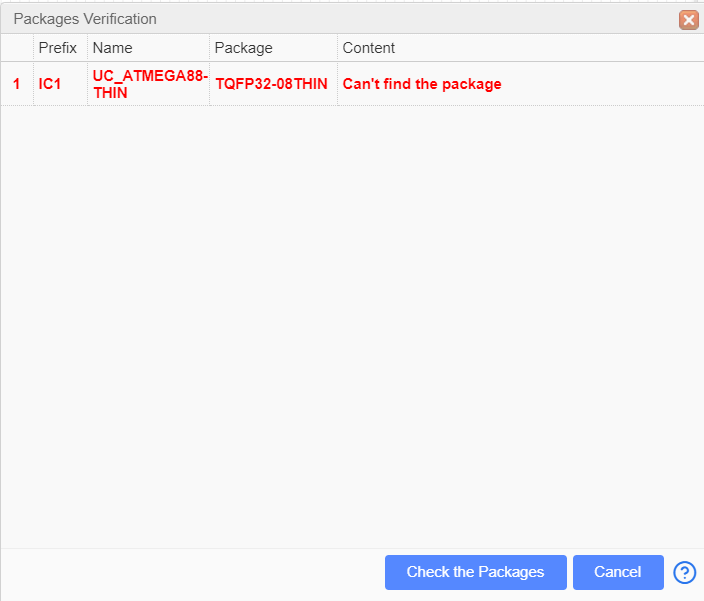Click the blue help question mark icon
Viewport: 704px width, 601px height.
point(685,572)
